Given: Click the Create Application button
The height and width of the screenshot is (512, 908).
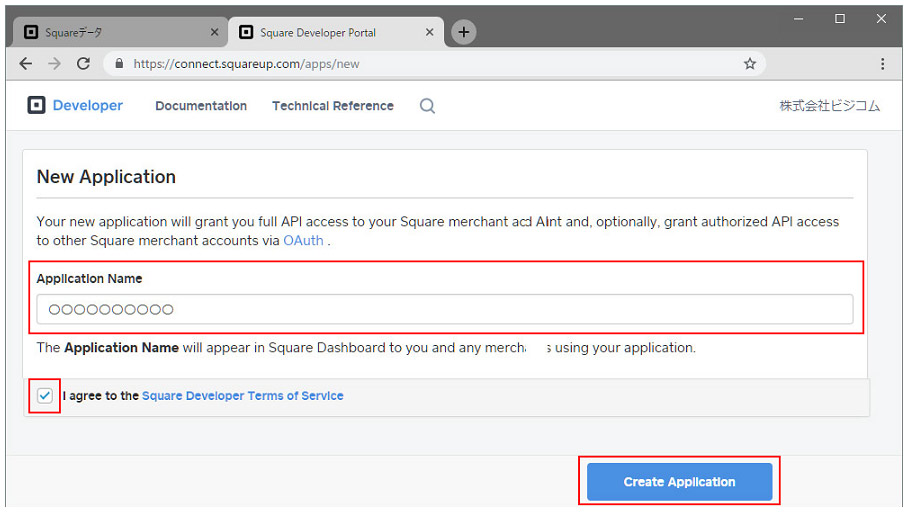Looking at the screenshot, I should [679, 481].
